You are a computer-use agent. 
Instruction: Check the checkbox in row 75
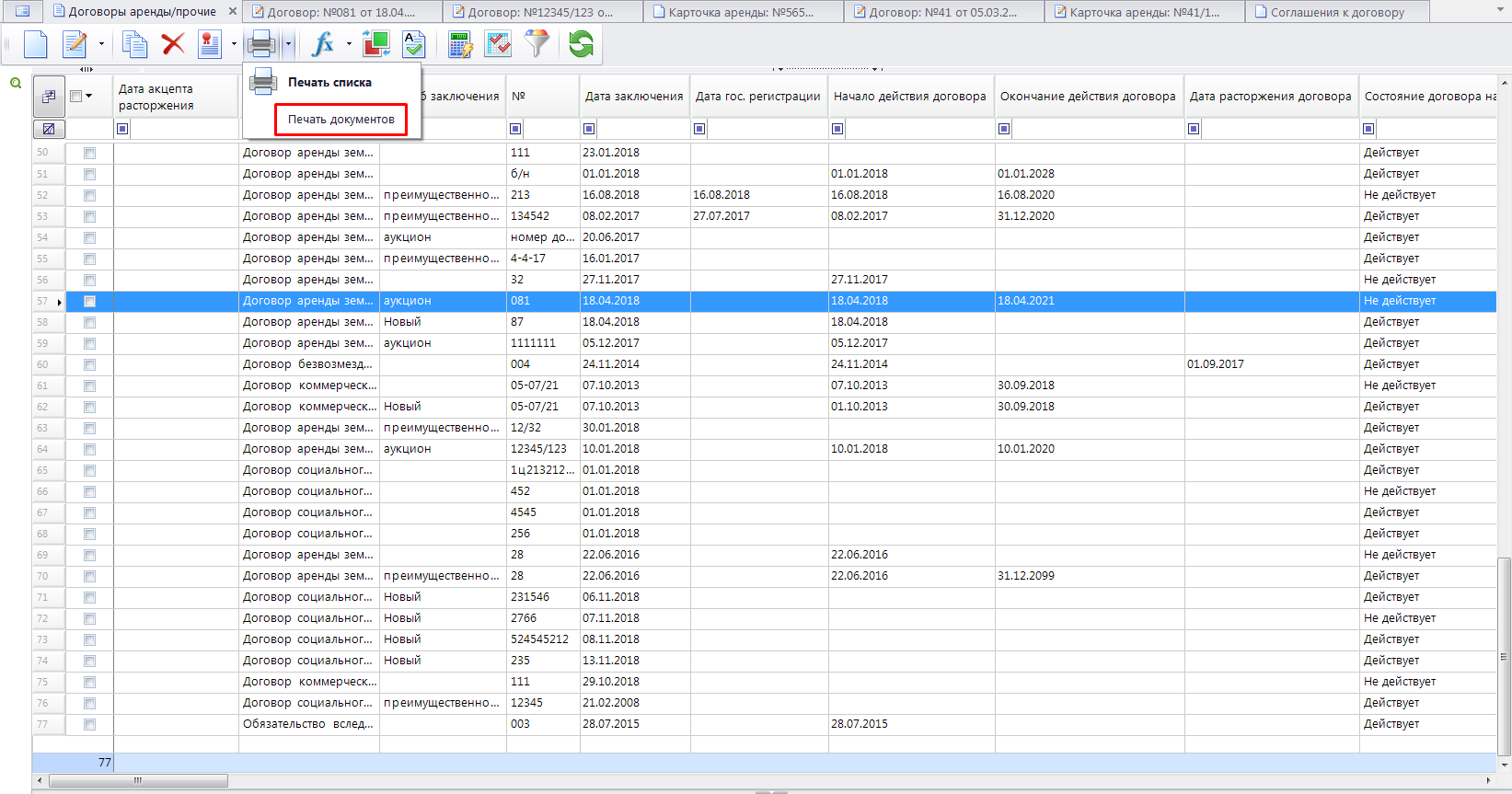(x=89, y=682)
